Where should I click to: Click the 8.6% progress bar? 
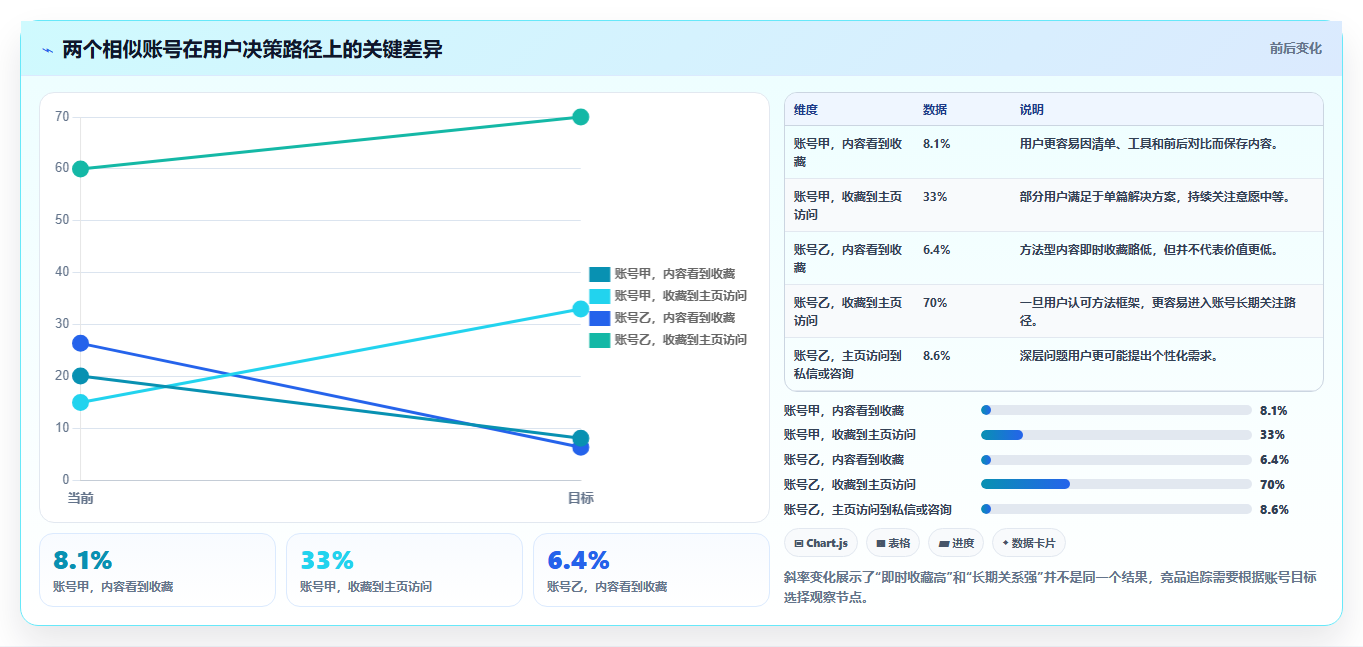click(1116, 509)
